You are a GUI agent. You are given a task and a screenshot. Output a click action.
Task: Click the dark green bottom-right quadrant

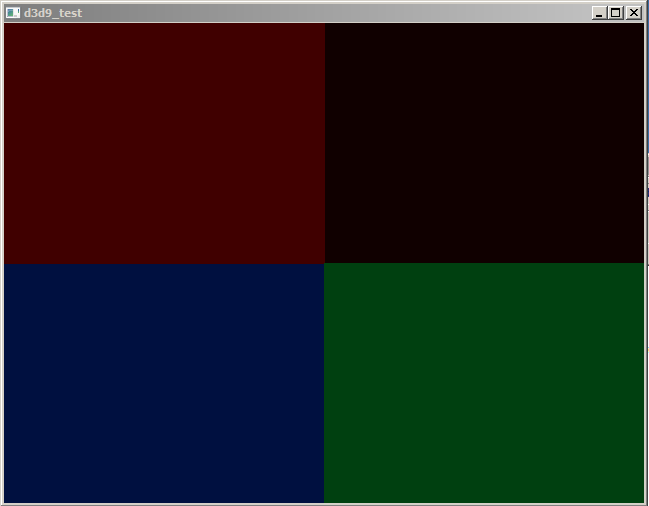(x=484, y=383)
